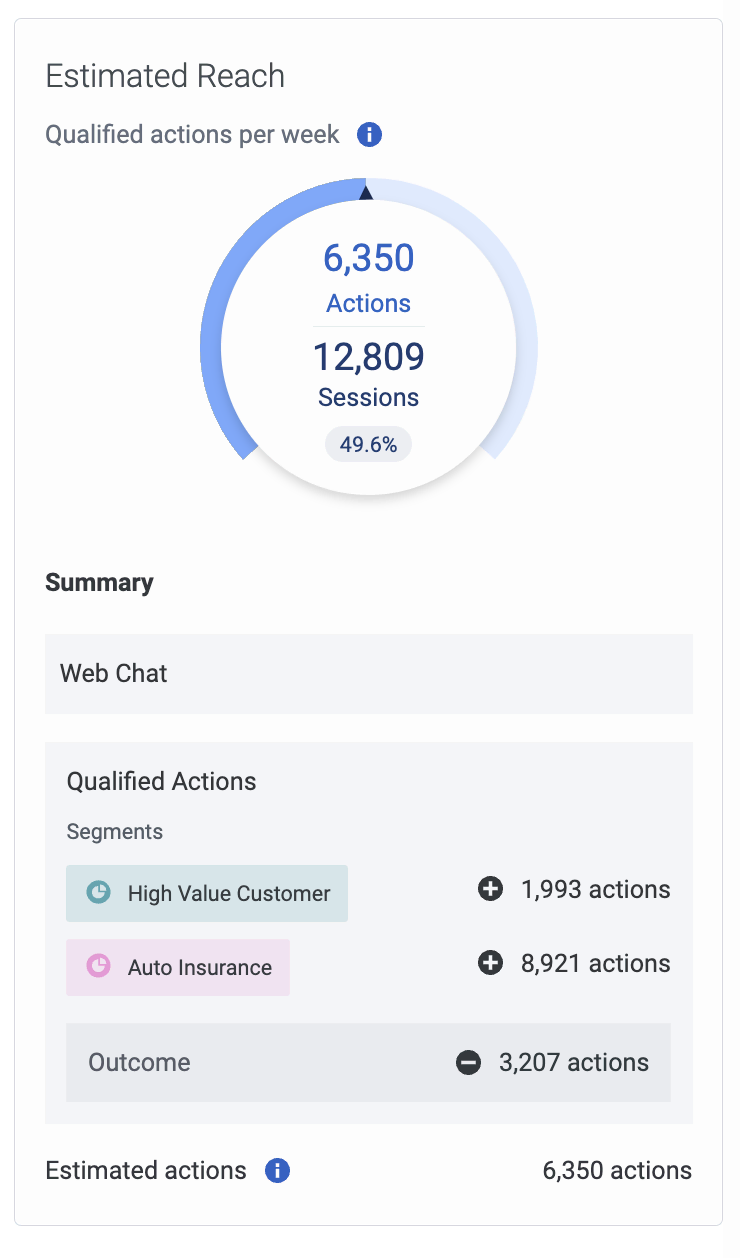
Task: Click minus icon beside 3,207 actions
Action: pyautogui.click(x=468, y=1063)
